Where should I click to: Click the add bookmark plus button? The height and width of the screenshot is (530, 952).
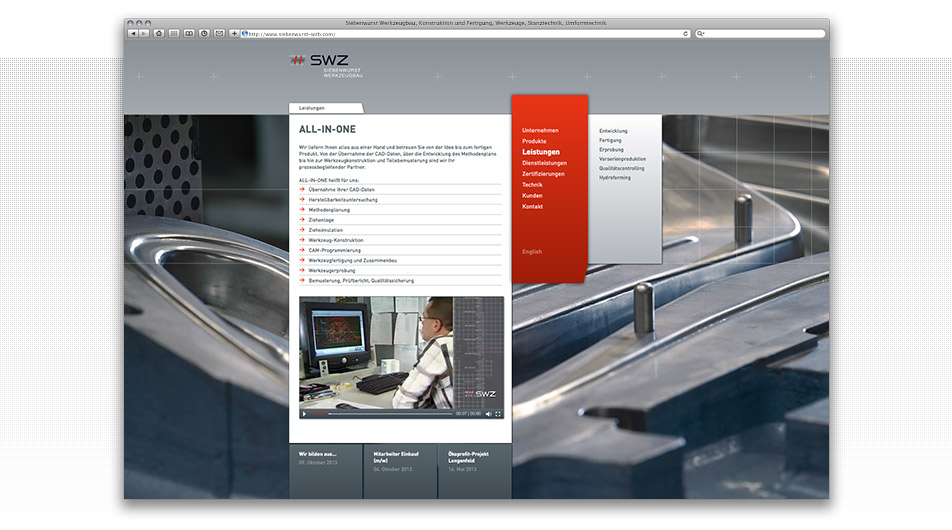(234, 33)
